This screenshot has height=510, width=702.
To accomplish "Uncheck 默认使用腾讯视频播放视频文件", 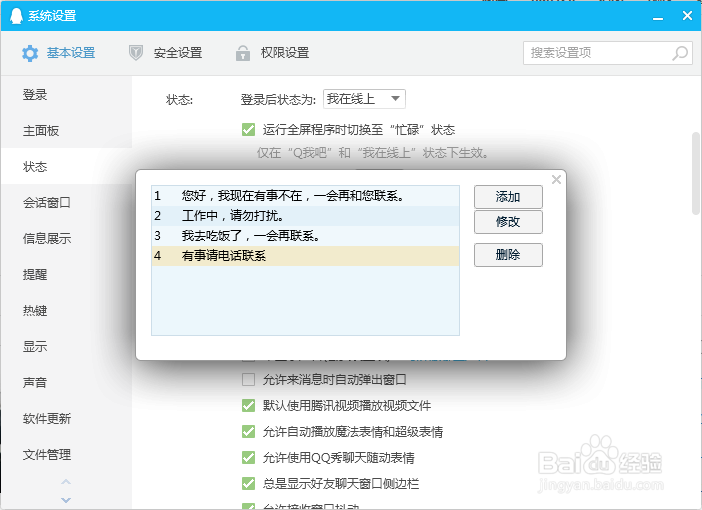I will (x=248, y=406).
